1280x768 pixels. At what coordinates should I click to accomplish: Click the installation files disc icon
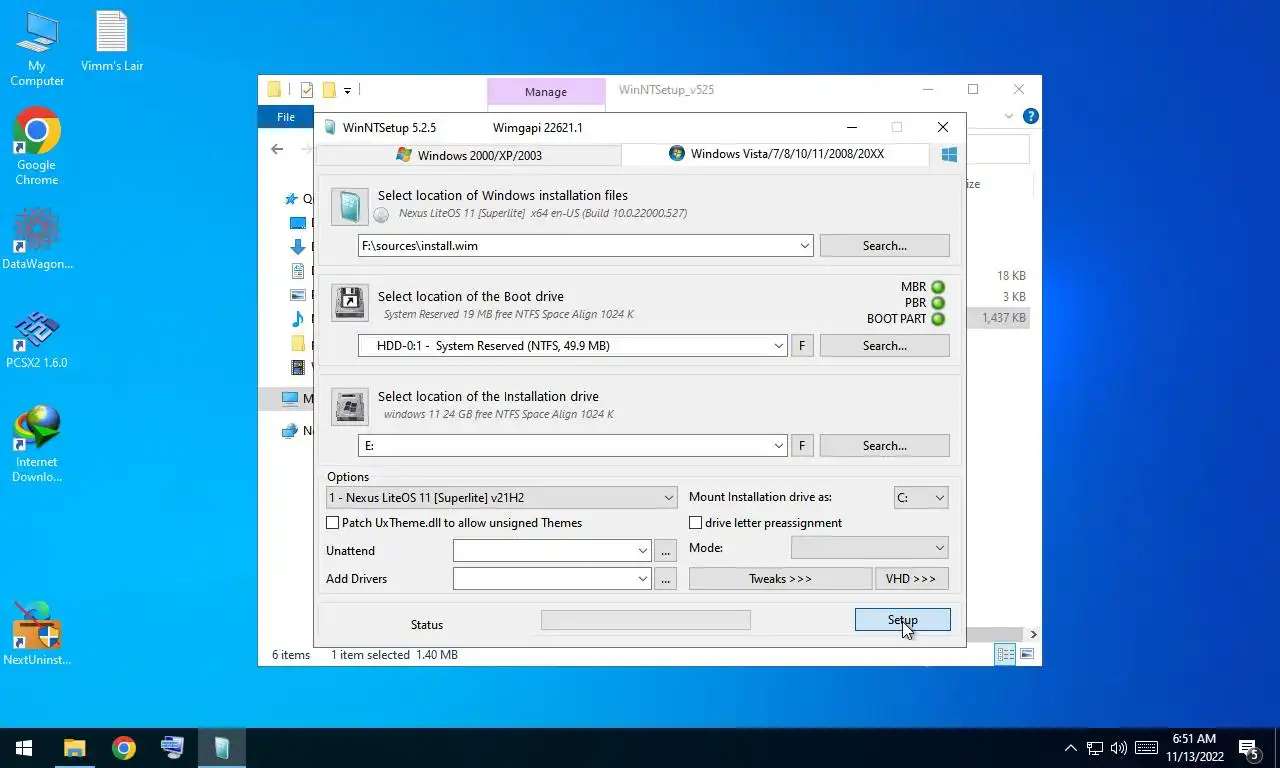point(350,205)
